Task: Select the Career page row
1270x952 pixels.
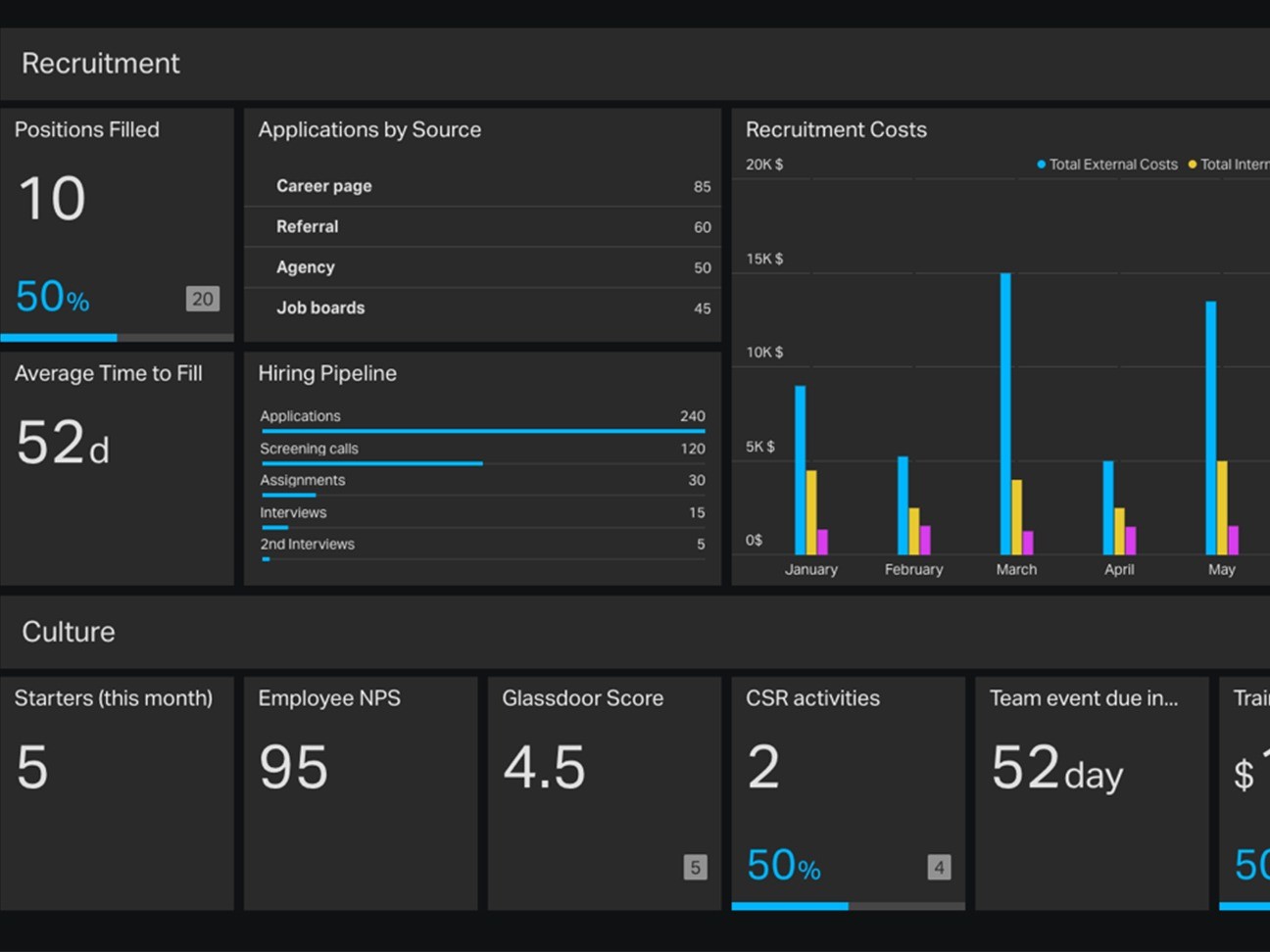Action: 482,186
